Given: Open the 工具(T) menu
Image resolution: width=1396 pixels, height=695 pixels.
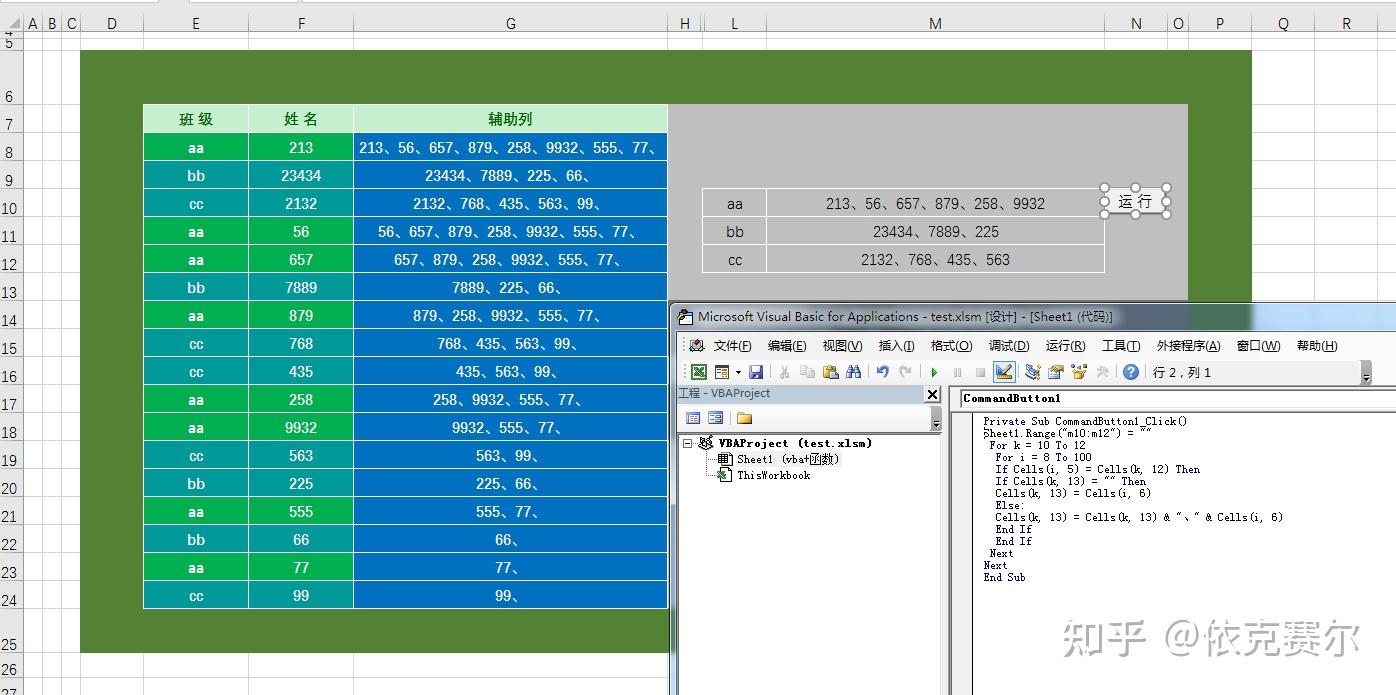Looking at the screenshot, I should [1121, 346].
